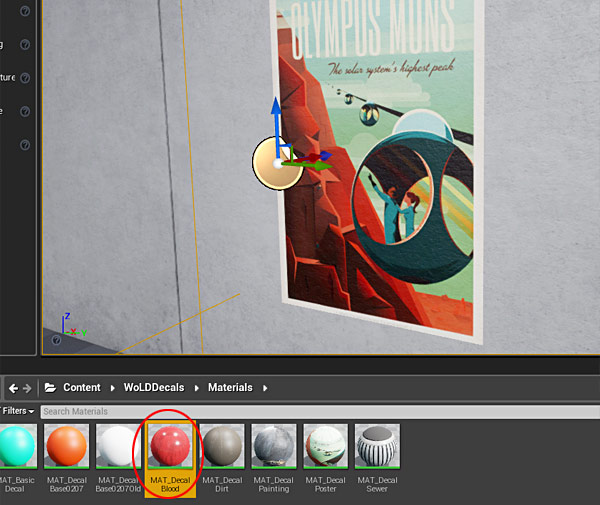Viewport: 600px width, 505px height.
Task: Click the forward navigation arrow in Content Browser
Action: pos(27,387)
